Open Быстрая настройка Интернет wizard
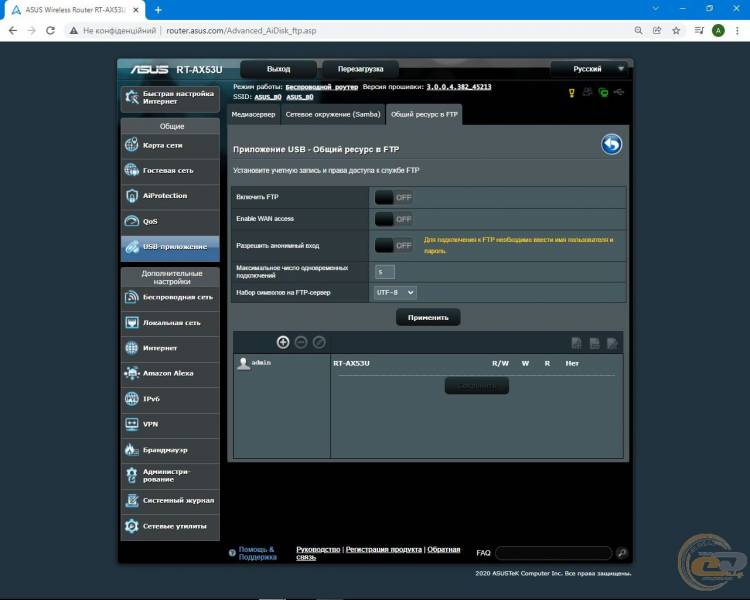 tap(170, 98)
